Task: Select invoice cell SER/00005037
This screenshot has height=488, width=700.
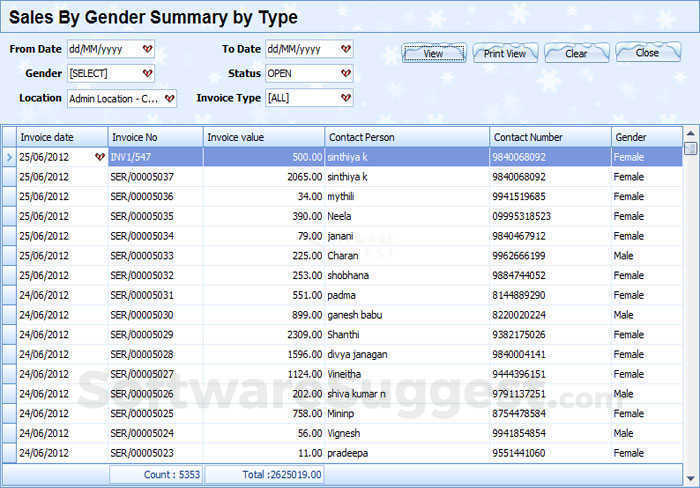Action: click(156, 177)
